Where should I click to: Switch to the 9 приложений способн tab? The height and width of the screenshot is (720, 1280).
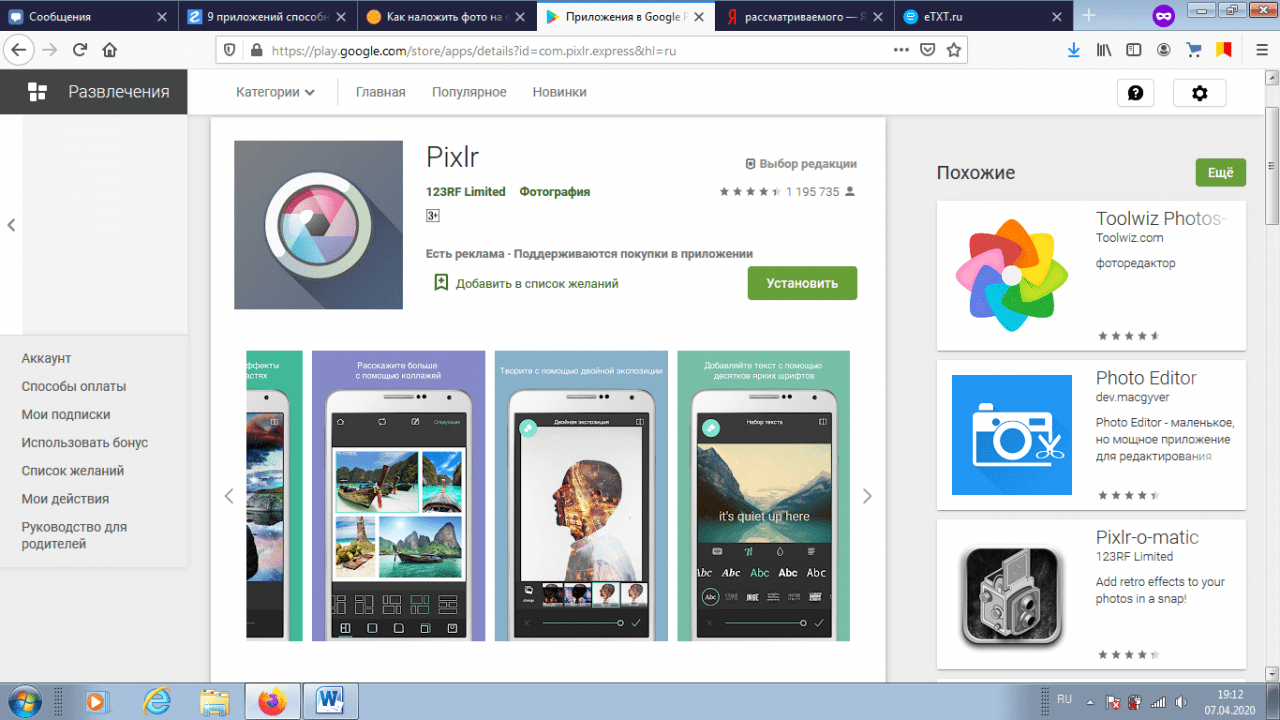click(266, 16)
